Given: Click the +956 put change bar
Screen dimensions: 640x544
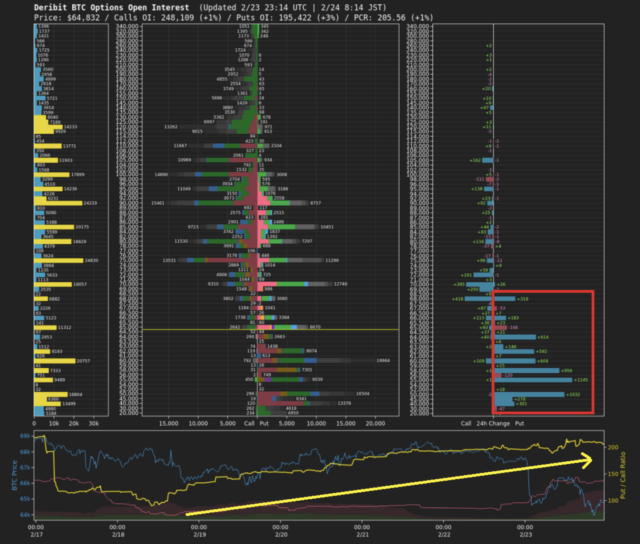Looking at the screenshot, I should coord(528,370).
